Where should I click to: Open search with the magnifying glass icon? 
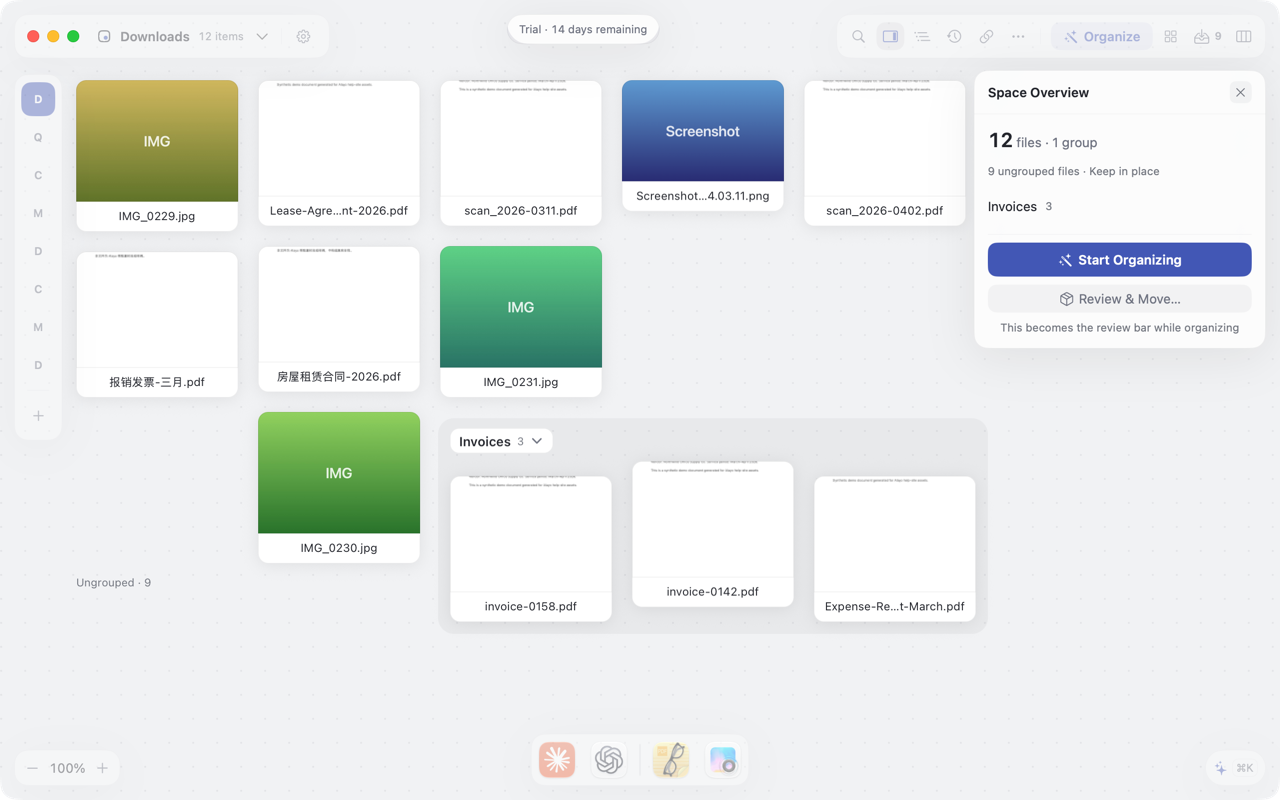tap(858, 37)
